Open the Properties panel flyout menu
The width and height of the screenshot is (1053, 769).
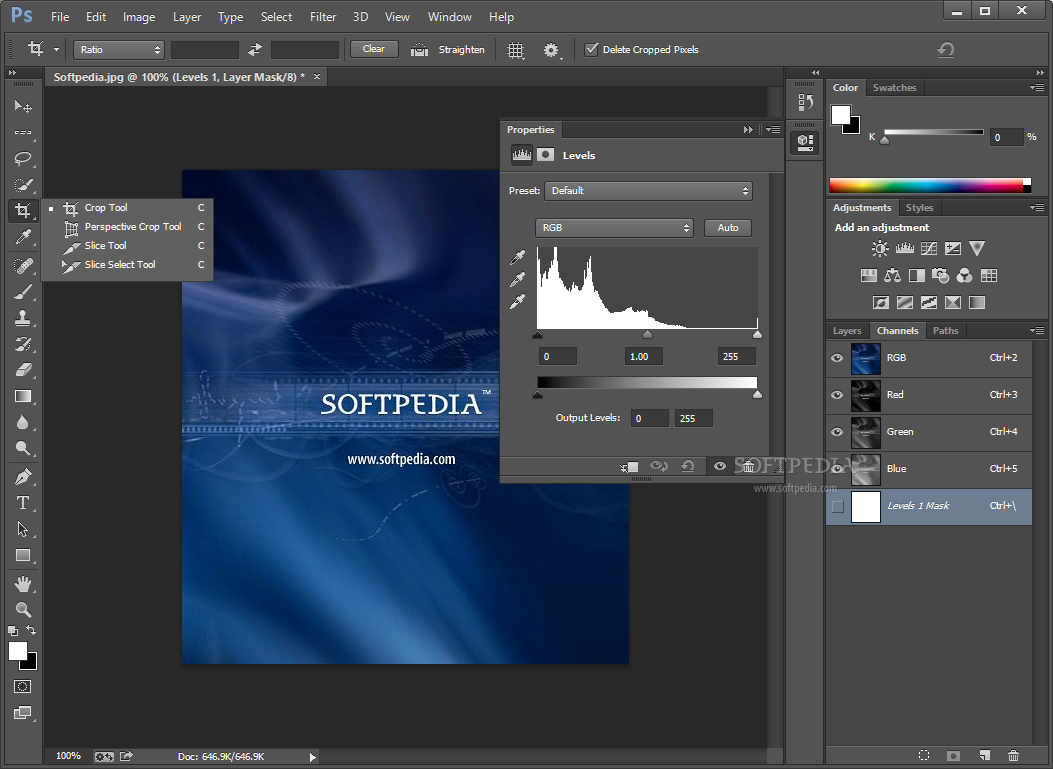[773, 130]
